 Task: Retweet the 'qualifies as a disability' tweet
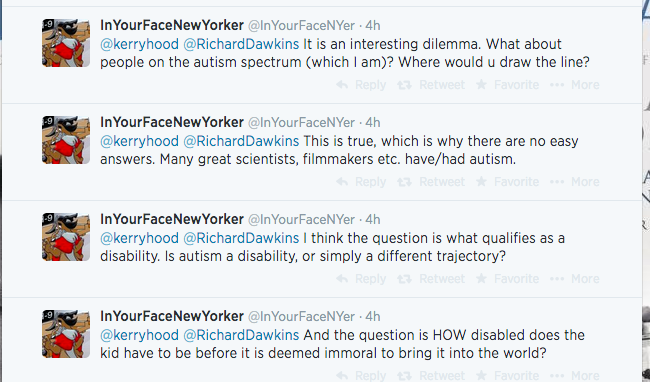pyautogui.click(x=431, y=279)
